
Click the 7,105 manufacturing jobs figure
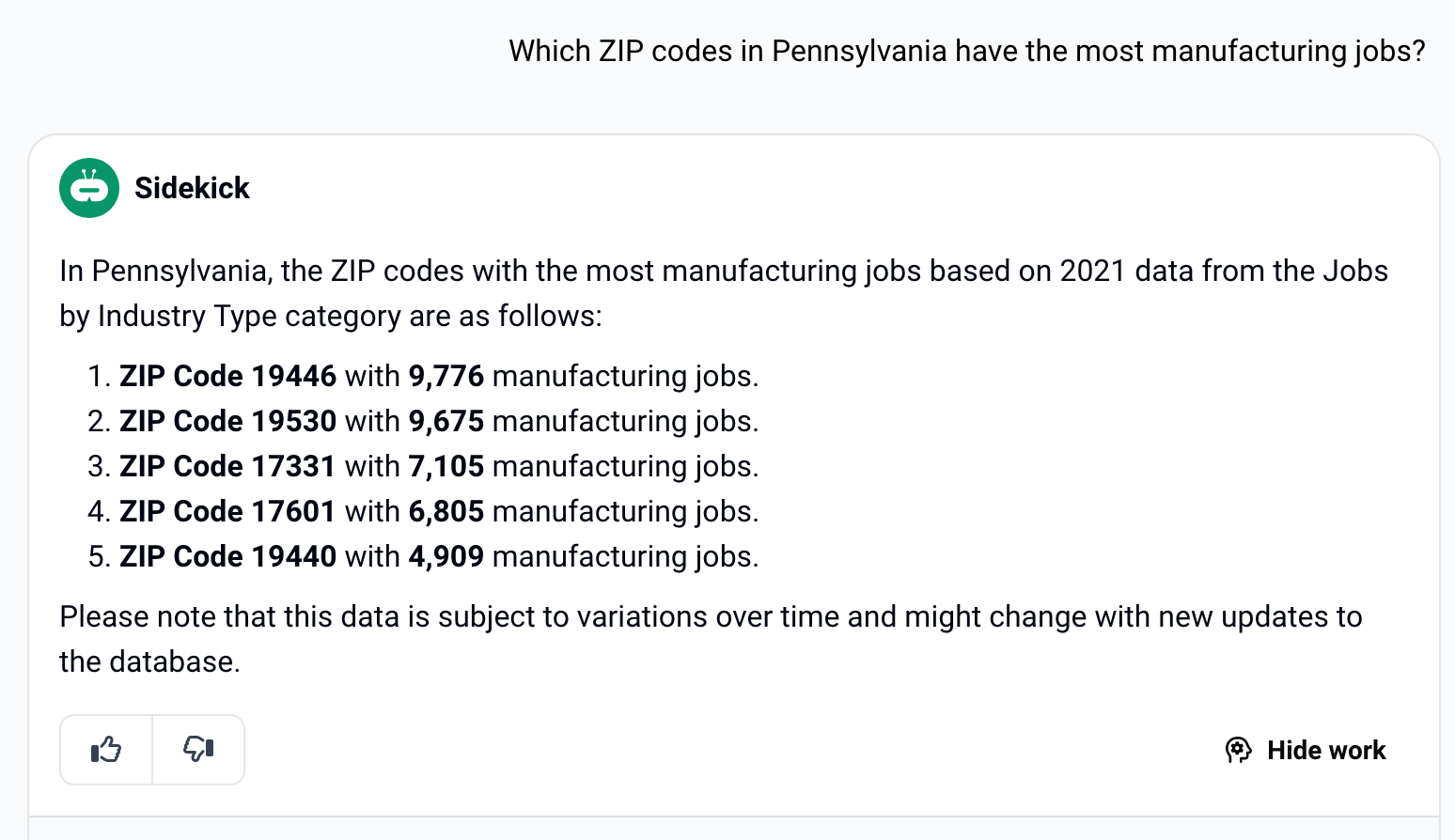(446, 466)
